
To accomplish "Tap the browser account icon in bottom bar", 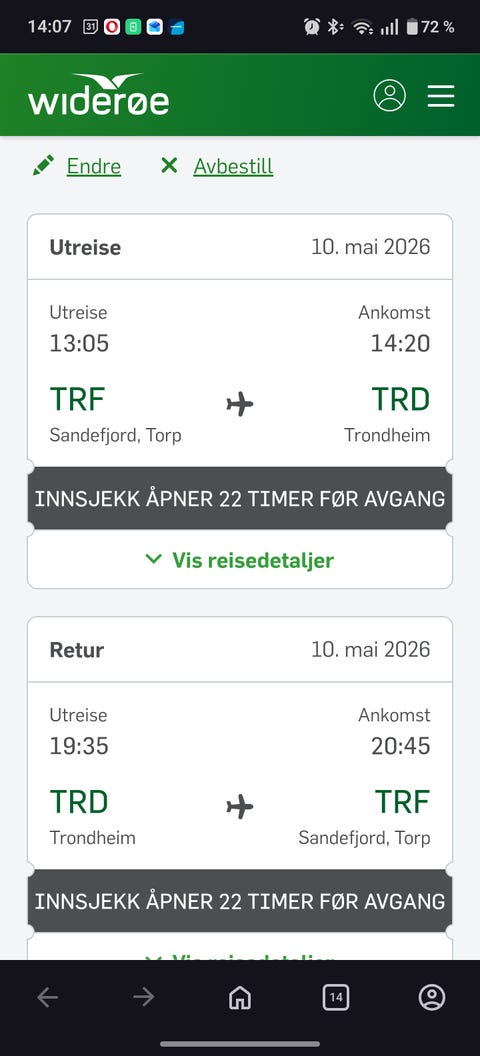I will [x=432, y=997].
